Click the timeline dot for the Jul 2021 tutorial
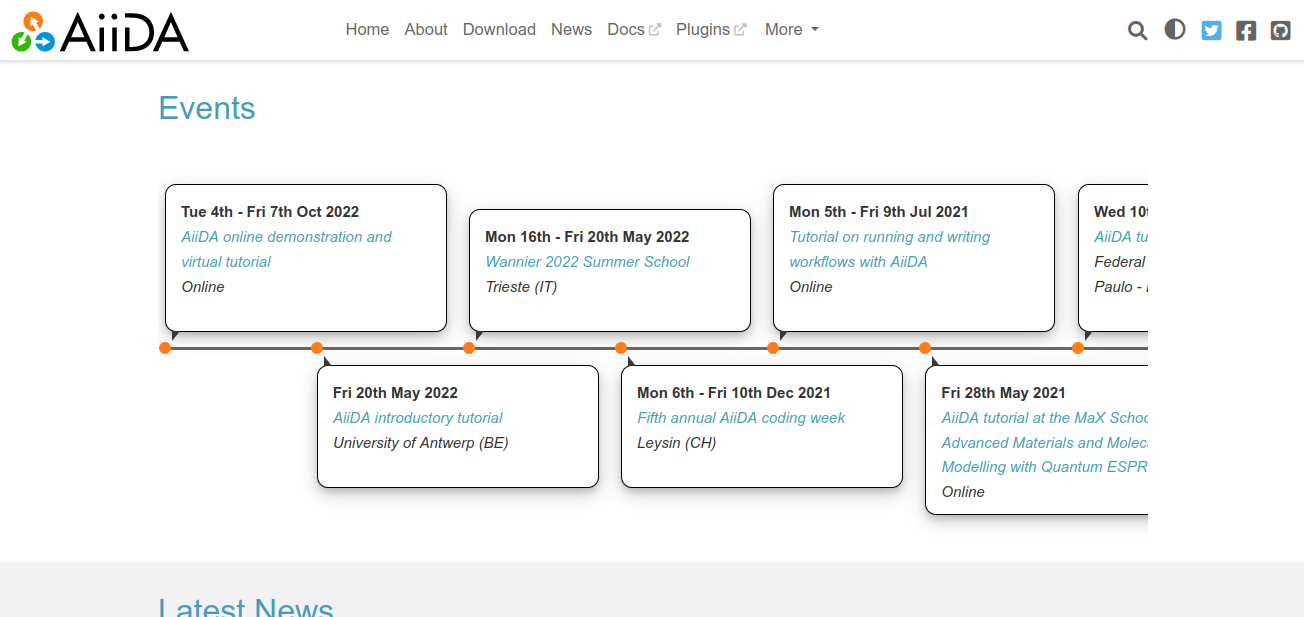 (773, 348)
